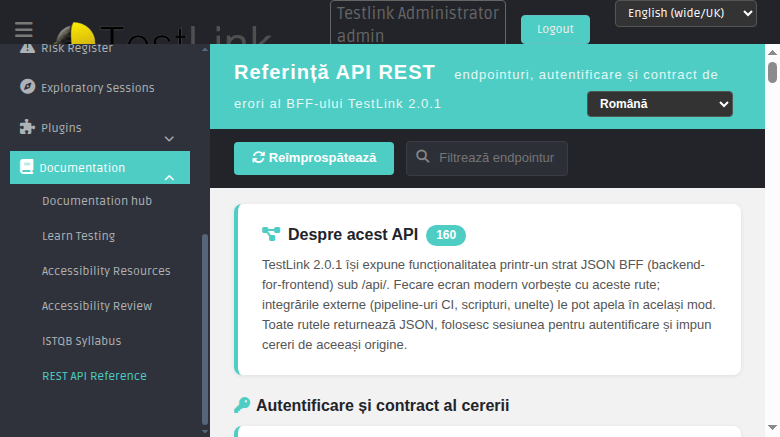Click the Reîmprospătează button
780x437 pixels.
(x=314, y=158)
